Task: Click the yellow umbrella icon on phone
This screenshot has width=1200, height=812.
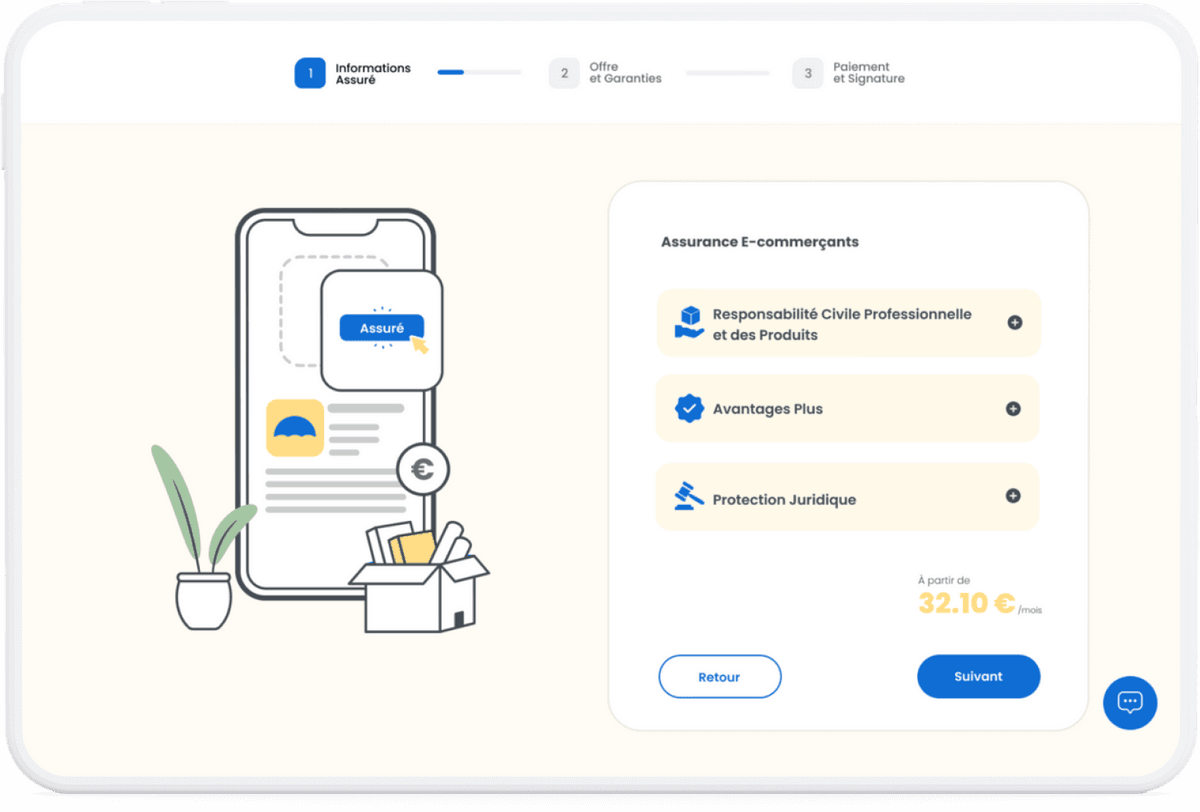Action: pyautogui.click(x=294, y=428)
